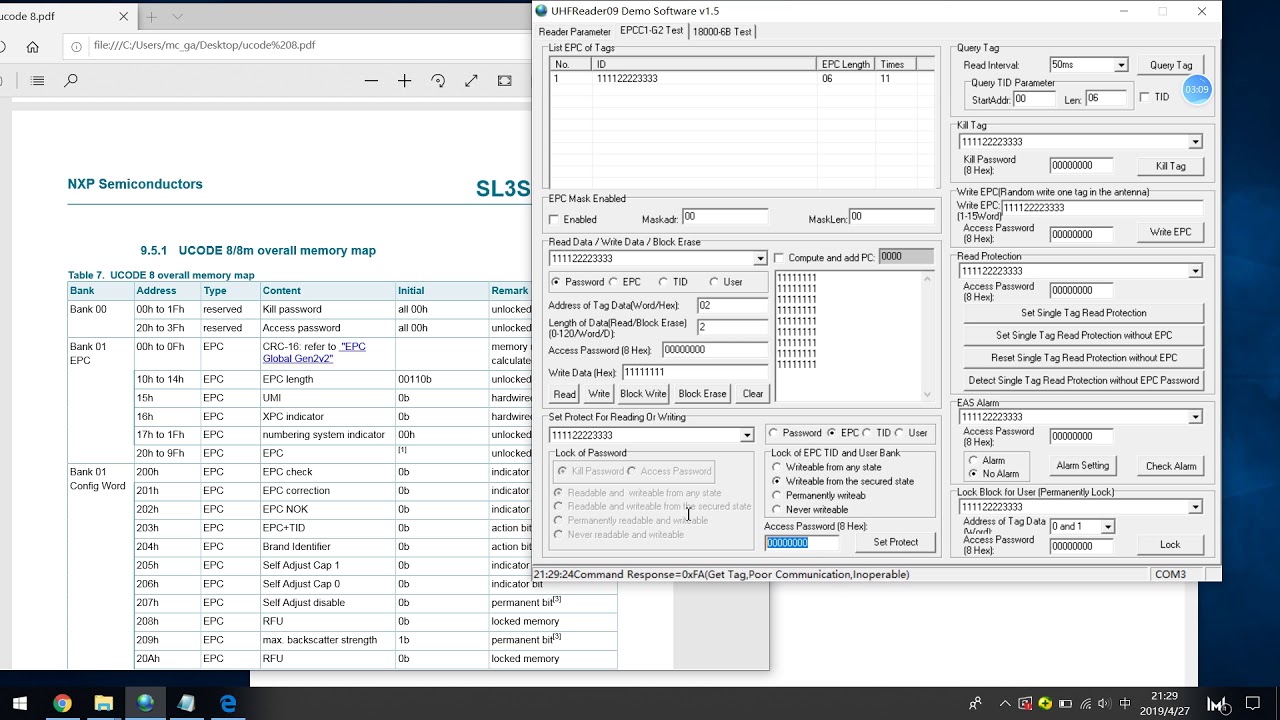Open the Set Protect tag dropdown
Viewport: 1280px width, 720px height.
tap(746, 436)
